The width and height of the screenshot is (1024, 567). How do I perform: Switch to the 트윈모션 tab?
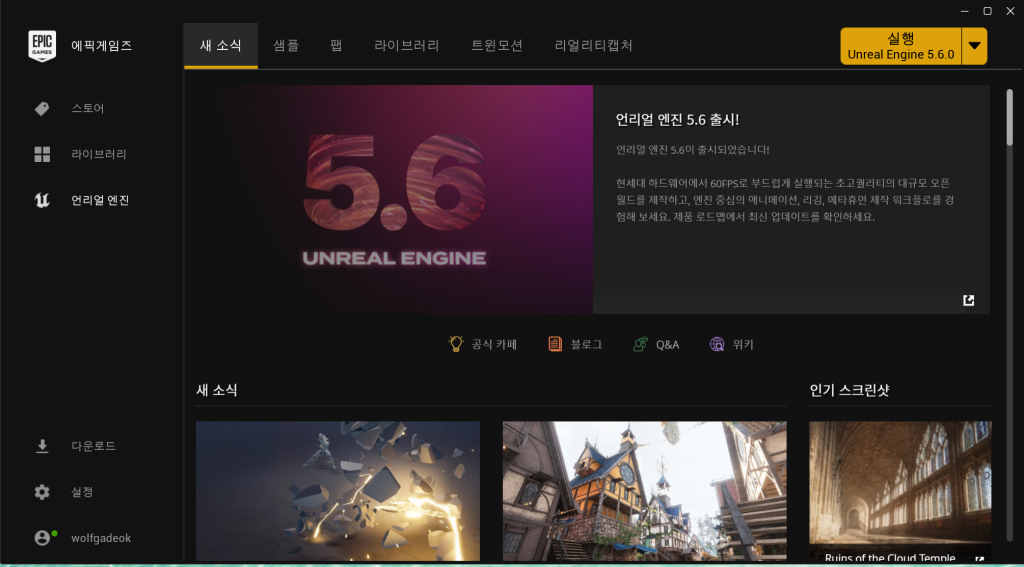pos(497,46)
